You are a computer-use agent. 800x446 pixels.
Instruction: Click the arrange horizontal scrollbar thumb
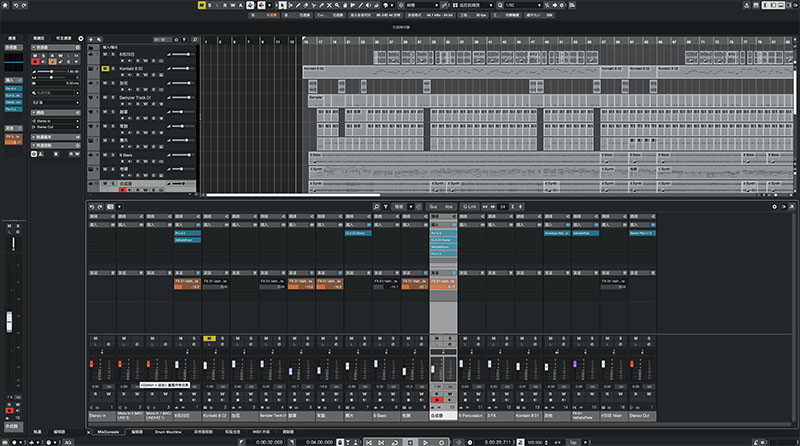click(x=293, y=194)
